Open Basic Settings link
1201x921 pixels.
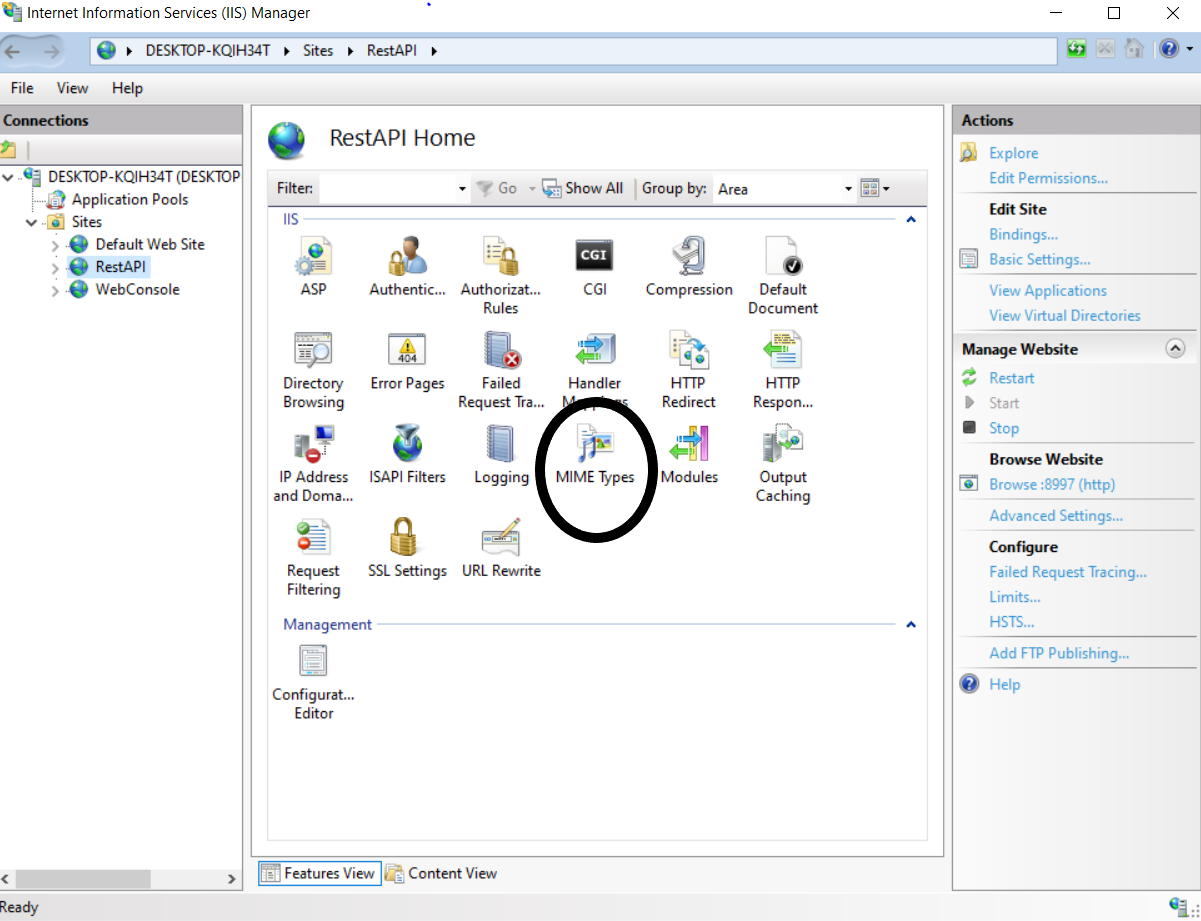1039,260
